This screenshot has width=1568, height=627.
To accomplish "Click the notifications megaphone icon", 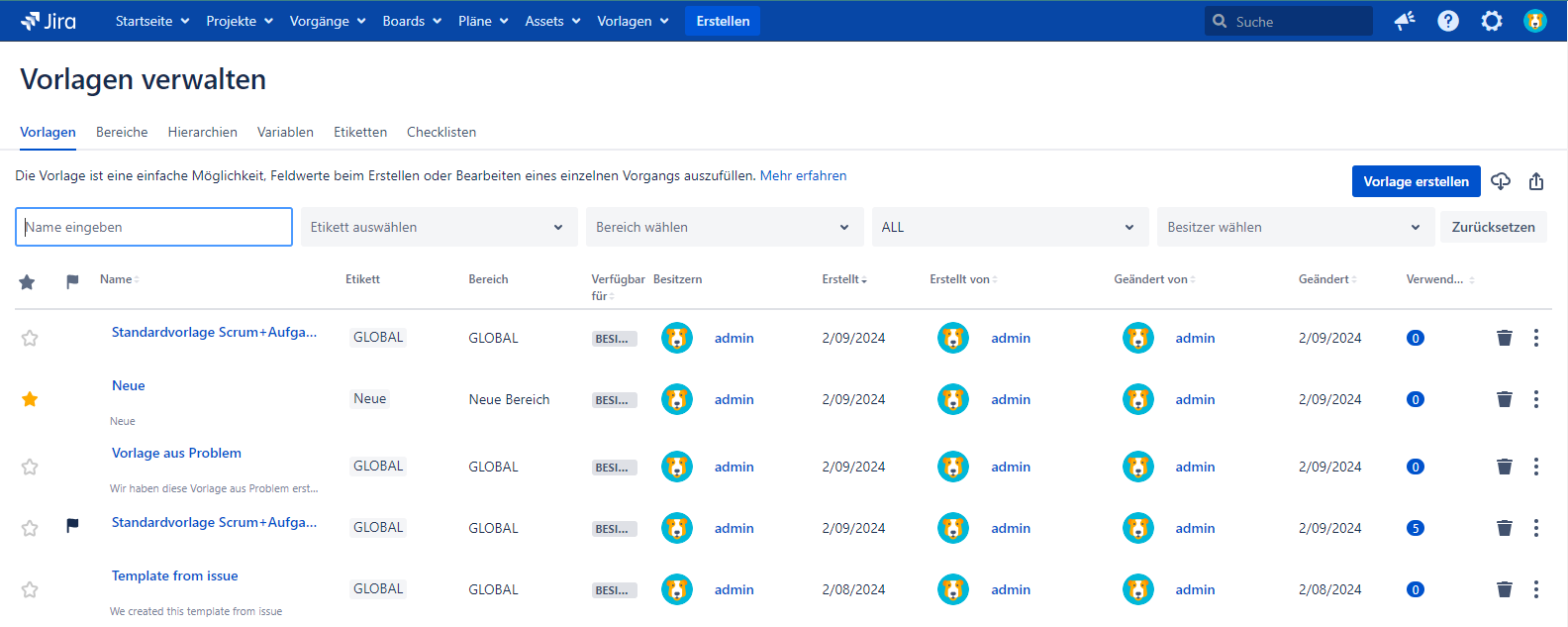I will click(x=1404, y=21).
